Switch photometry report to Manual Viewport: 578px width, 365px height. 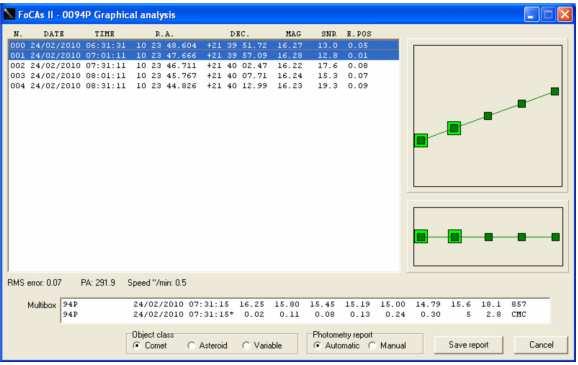387,346
